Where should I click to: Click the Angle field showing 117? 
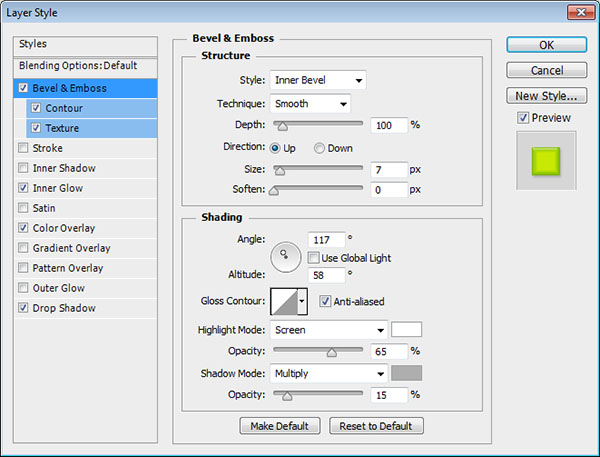(326, 240)
